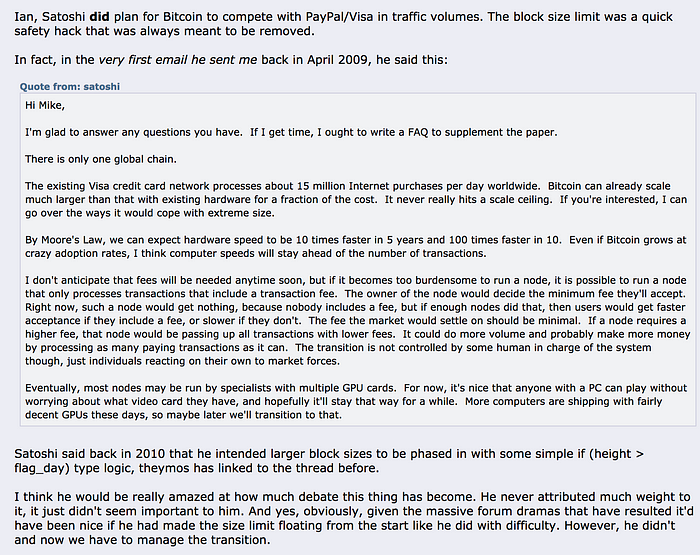The image size is (700, 555).
Task: Click the 'April 2009' date text
Action: pos(338,60)
